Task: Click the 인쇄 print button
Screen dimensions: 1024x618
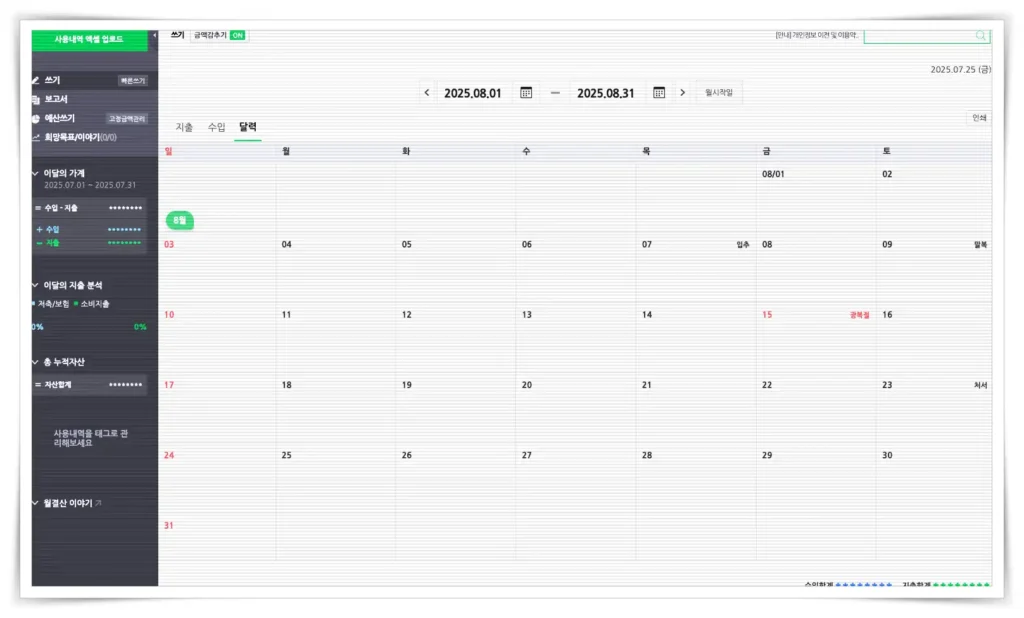Action: 979,118
